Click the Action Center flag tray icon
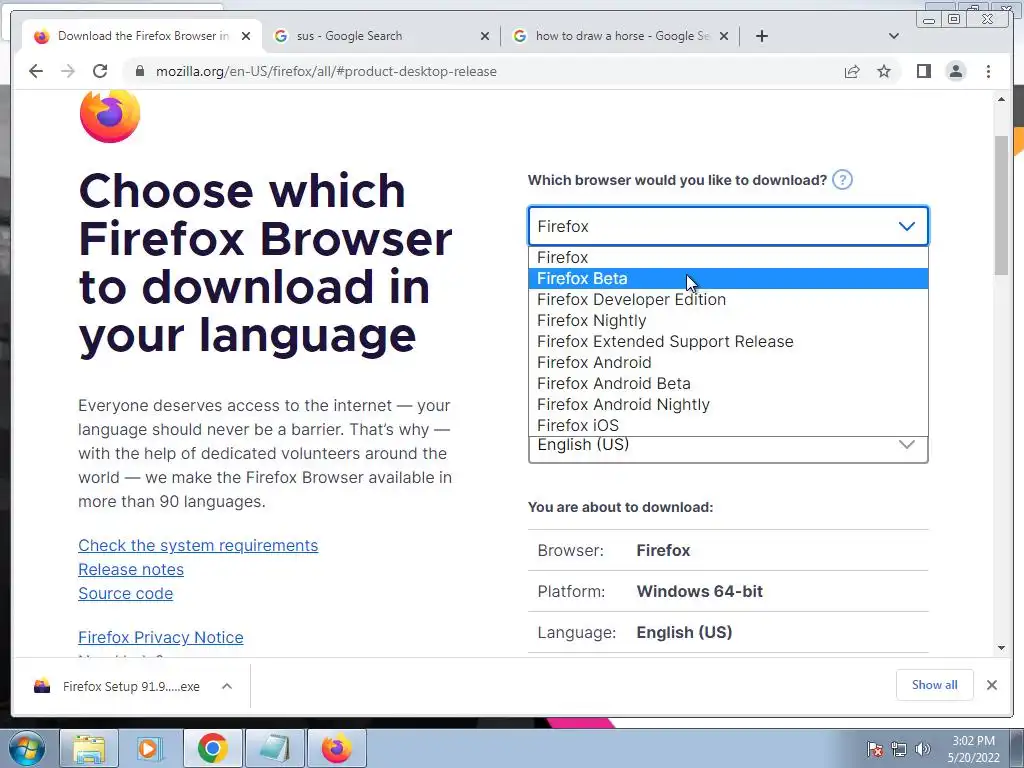The image size is (1024, 768). (875, 749)
